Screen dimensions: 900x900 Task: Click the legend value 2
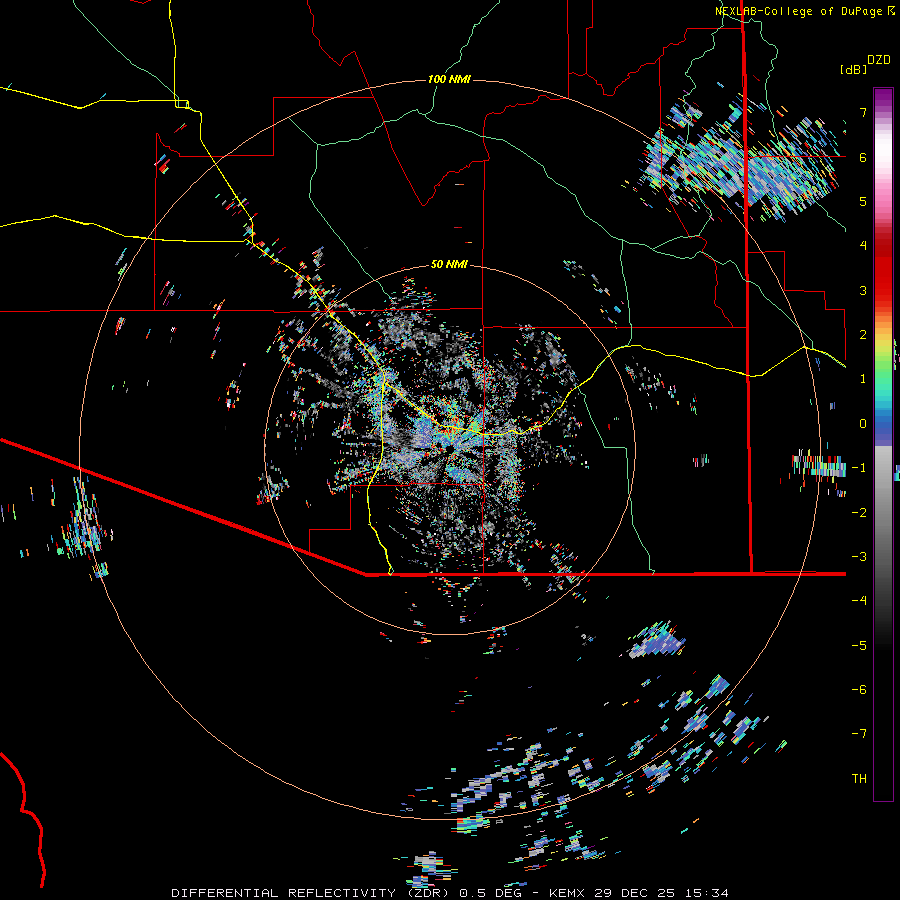[x=863, y=335]
